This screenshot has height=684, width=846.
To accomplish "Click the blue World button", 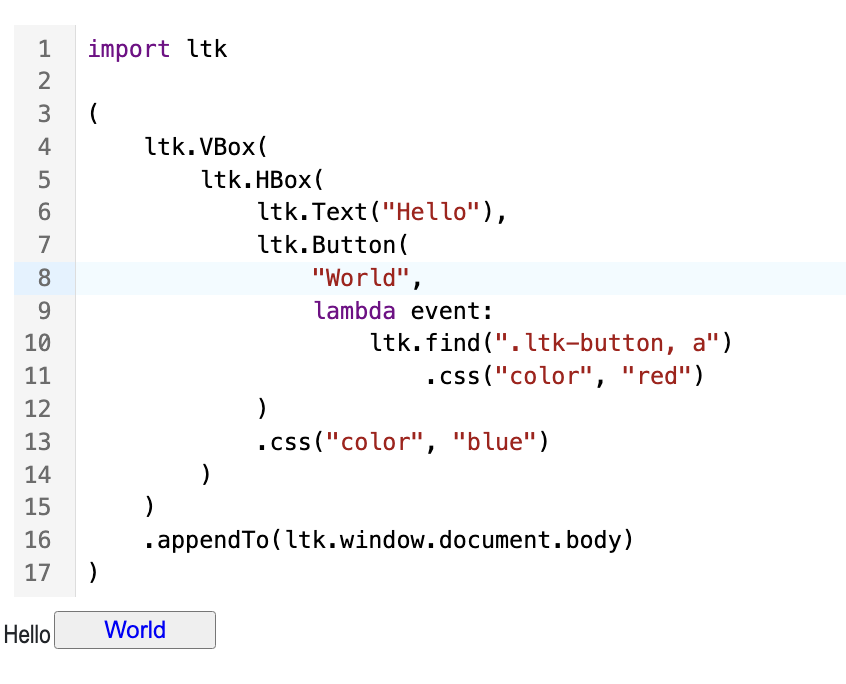I will [x=135, y=630].
